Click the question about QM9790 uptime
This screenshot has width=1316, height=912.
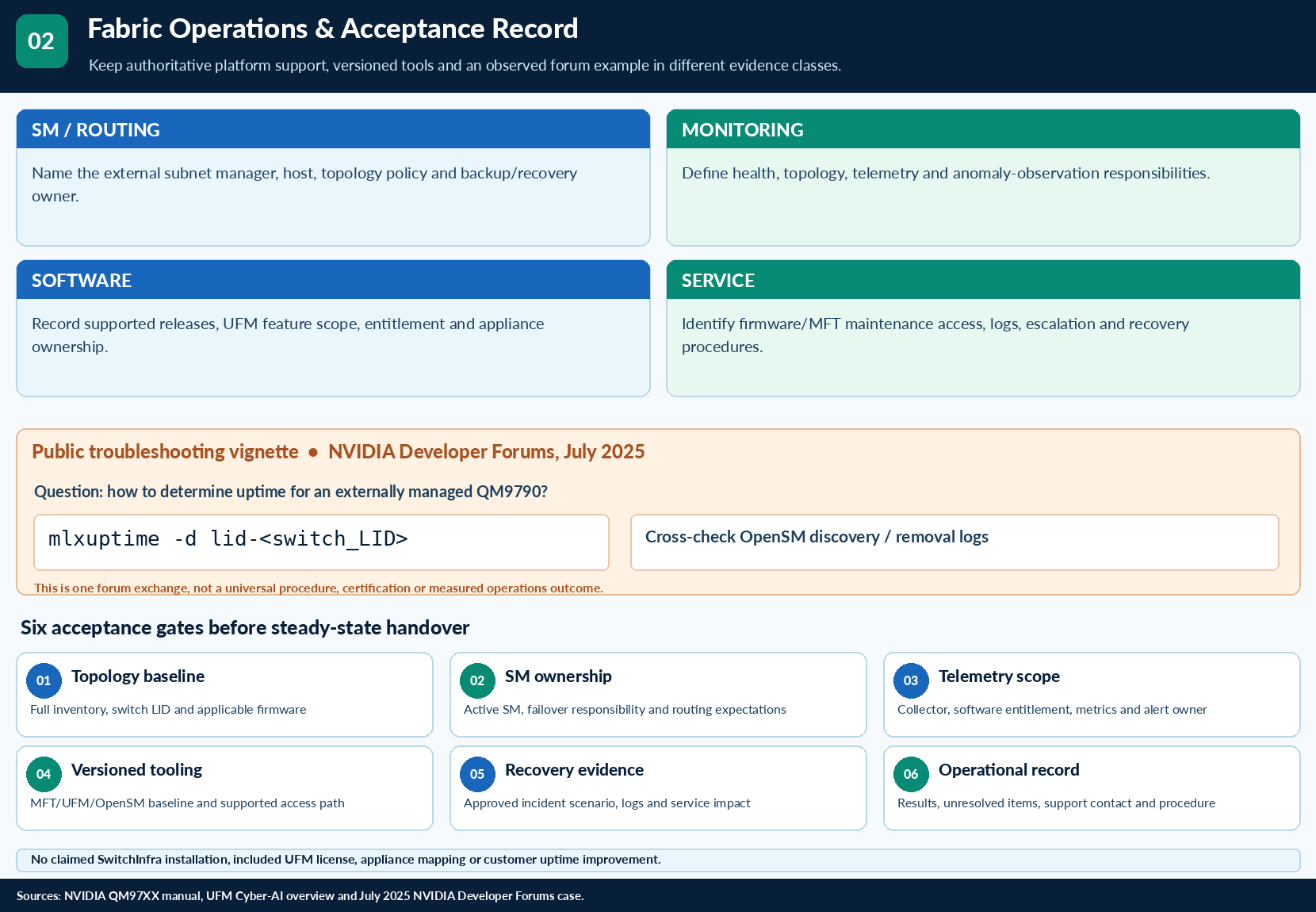coord(291,492)
